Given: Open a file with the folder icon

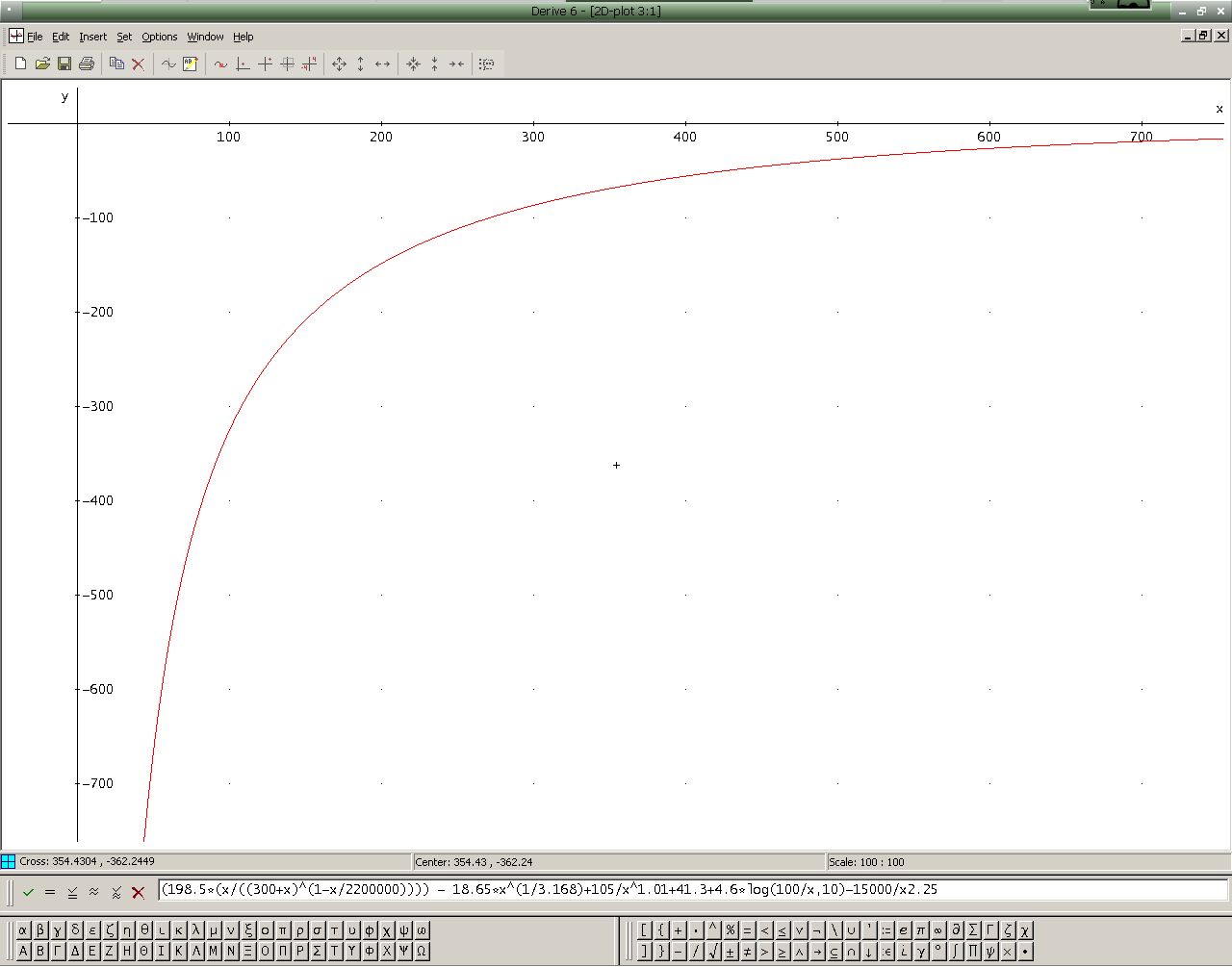Looking at the screenshot, I should (x=42, y=64).
